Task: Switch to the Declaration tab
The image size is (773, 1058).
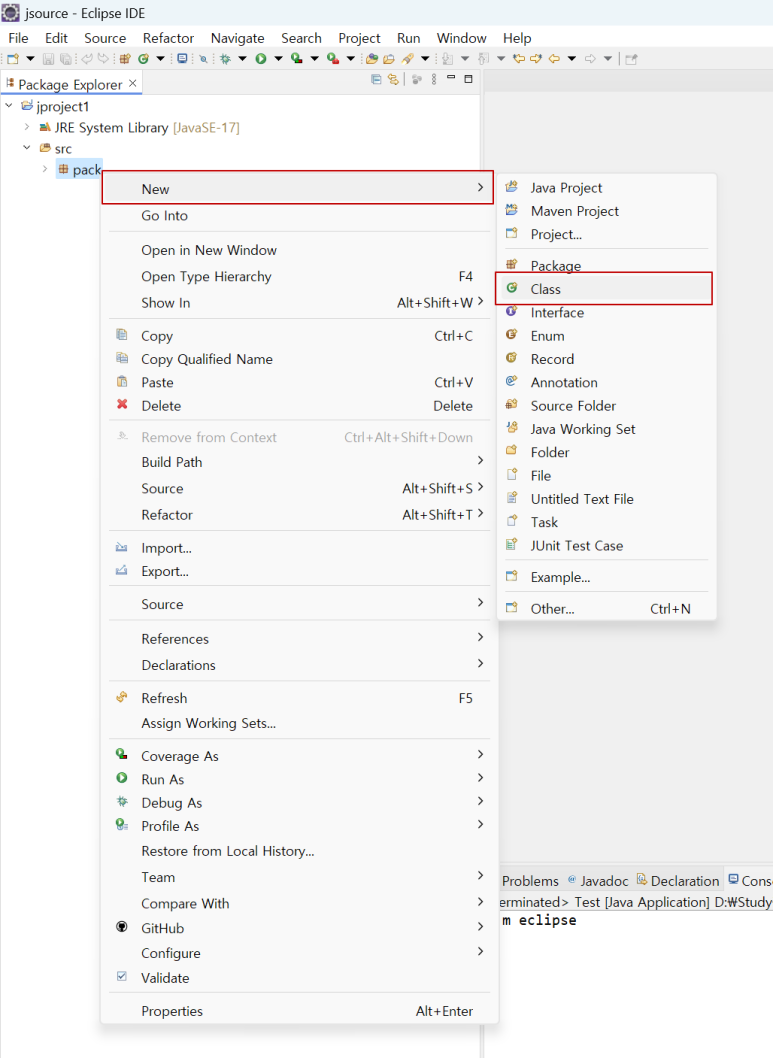Action: tap(678, 880)
